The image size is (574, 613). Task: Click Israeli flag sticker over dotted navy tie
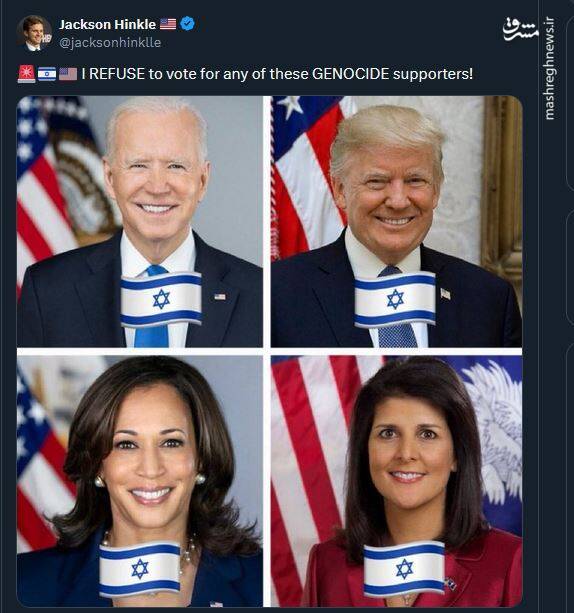coord(395,299)
